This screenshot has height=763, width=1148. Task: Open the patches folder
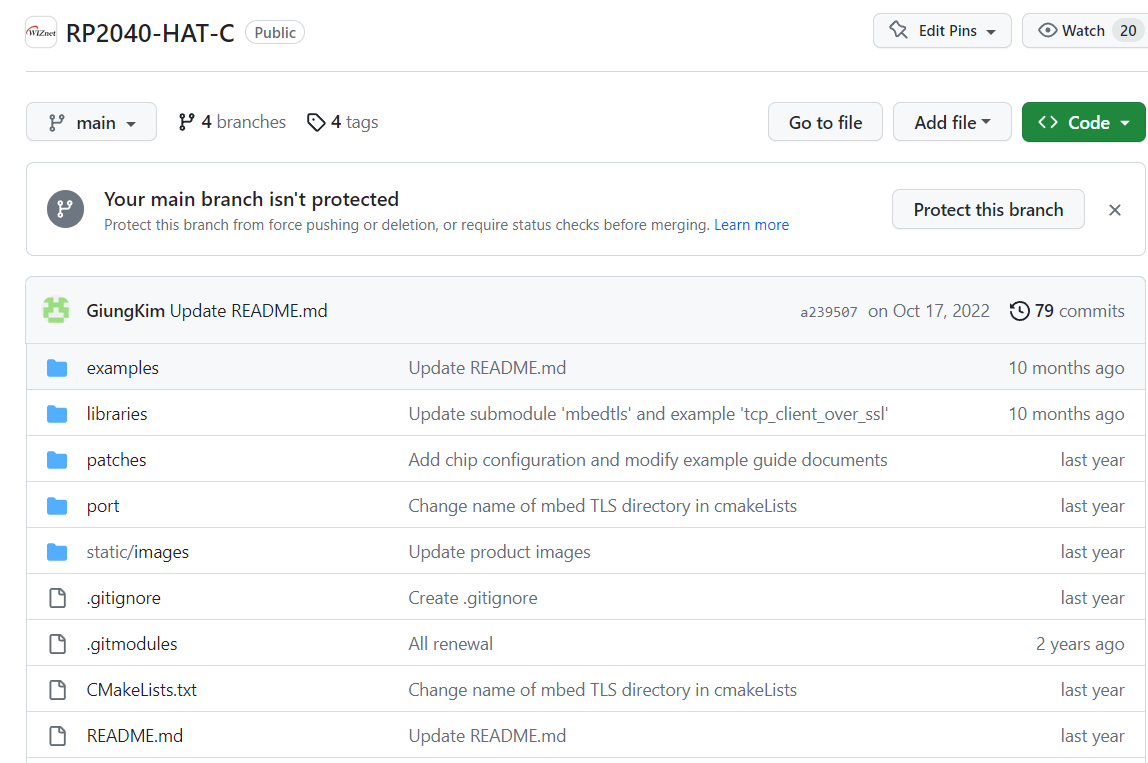pyautogui.click(x=116, y=460)
